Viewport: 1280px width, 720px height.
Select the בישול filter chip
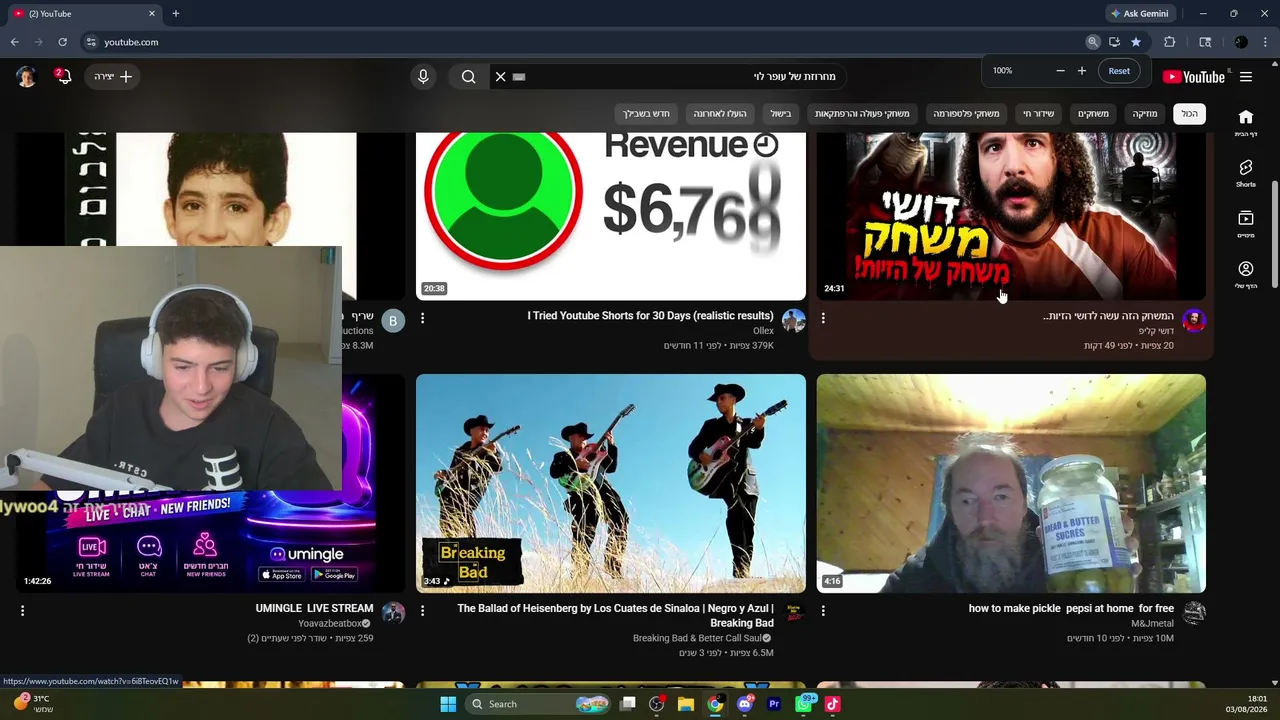tap(781, 114)
